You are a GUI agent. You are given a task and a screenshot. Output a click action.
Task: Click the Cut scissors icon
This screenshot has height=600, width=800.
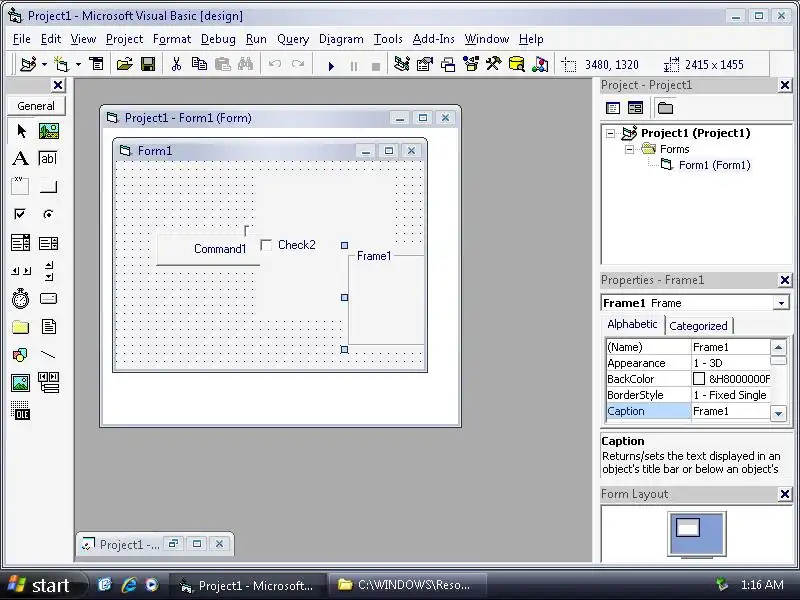(x=177, y=64)
